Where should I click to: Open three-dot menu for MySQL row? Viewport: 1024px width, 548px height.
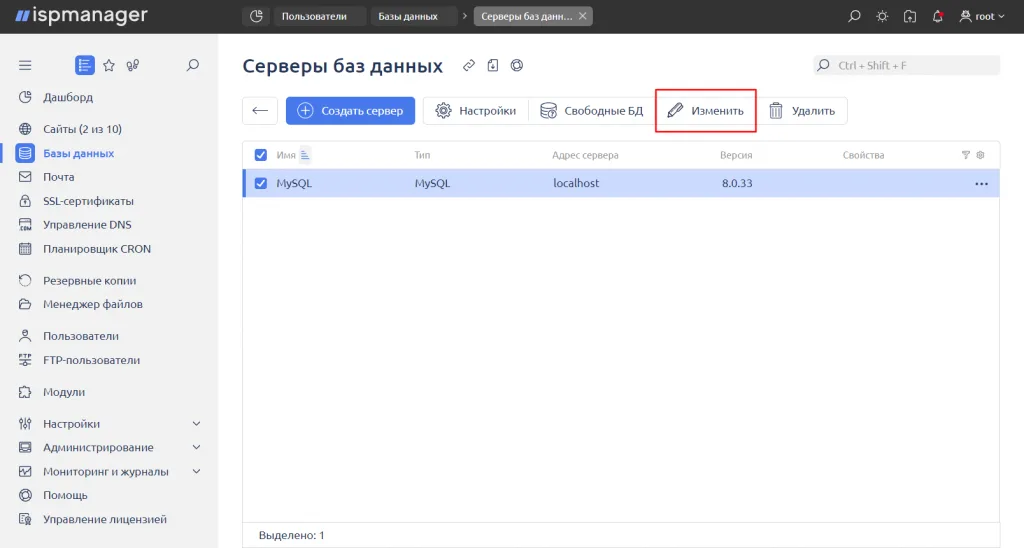[982, 184]
